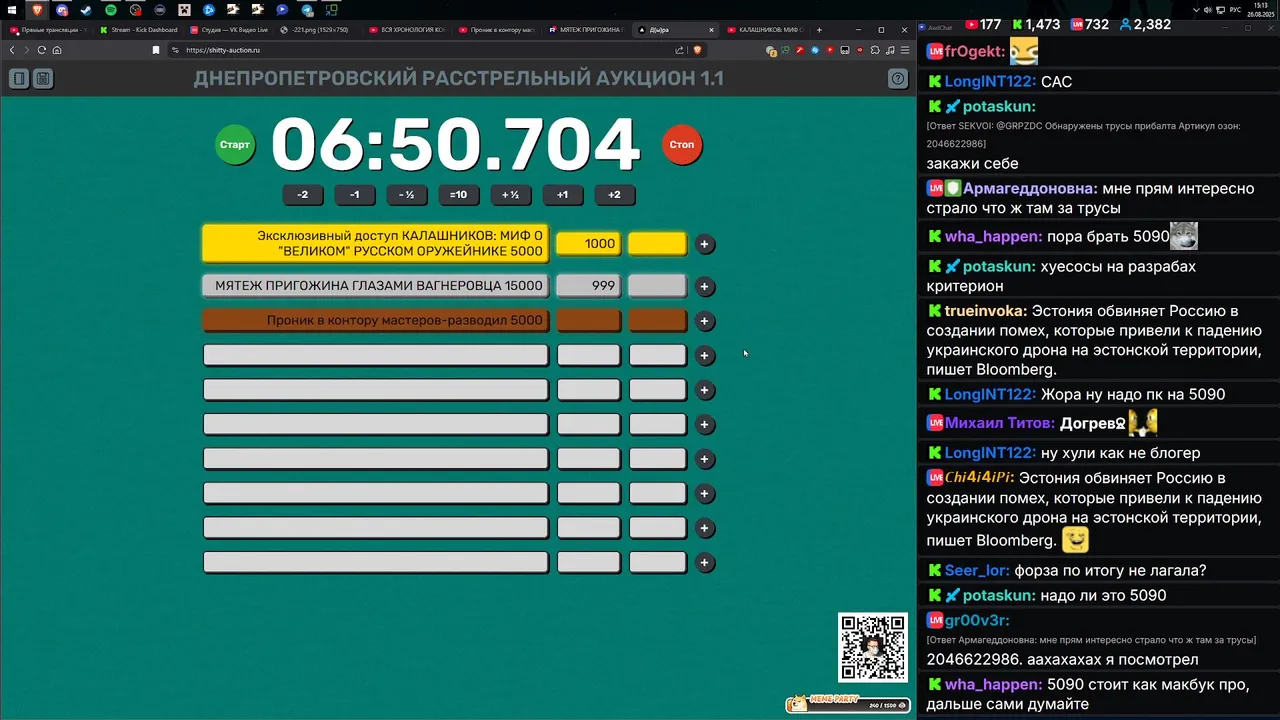
Task: Switch to the КАЛАШНИКОВ: МИФ browser tab
Action: tap(766, 30)
